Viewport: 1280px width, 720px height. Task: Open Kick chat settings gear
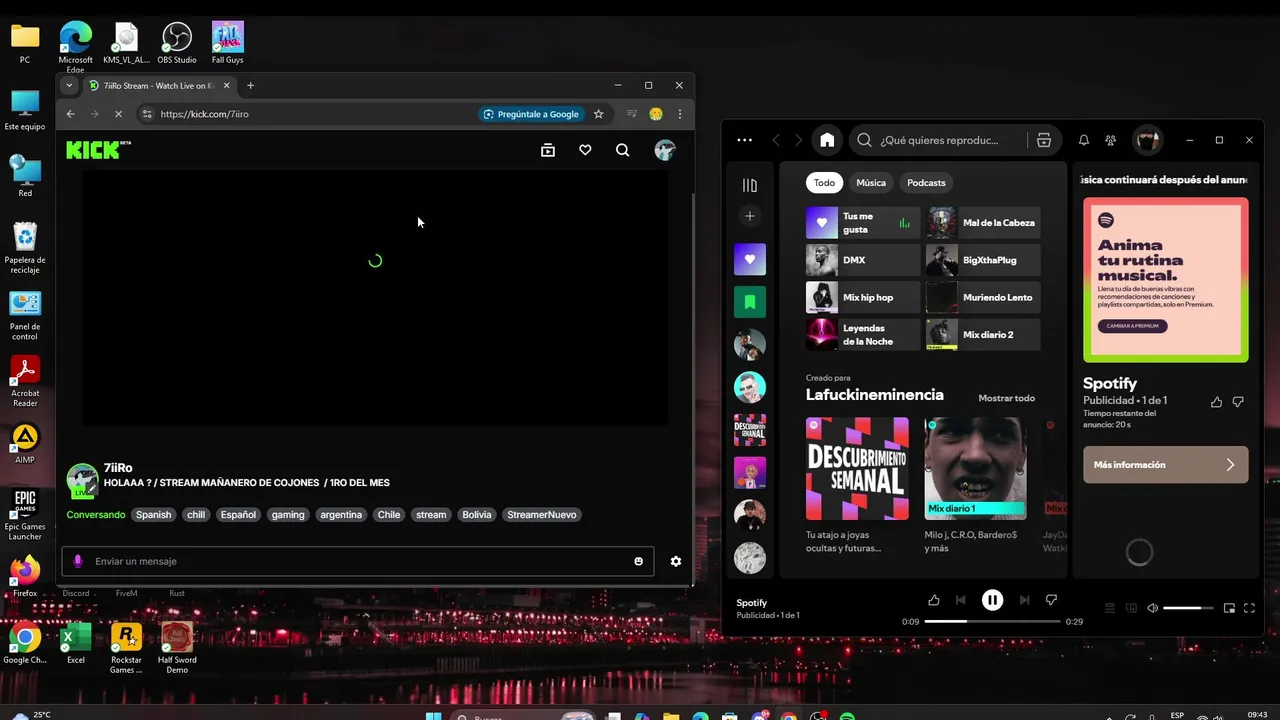pyautogui.click(x=676, y=561)
